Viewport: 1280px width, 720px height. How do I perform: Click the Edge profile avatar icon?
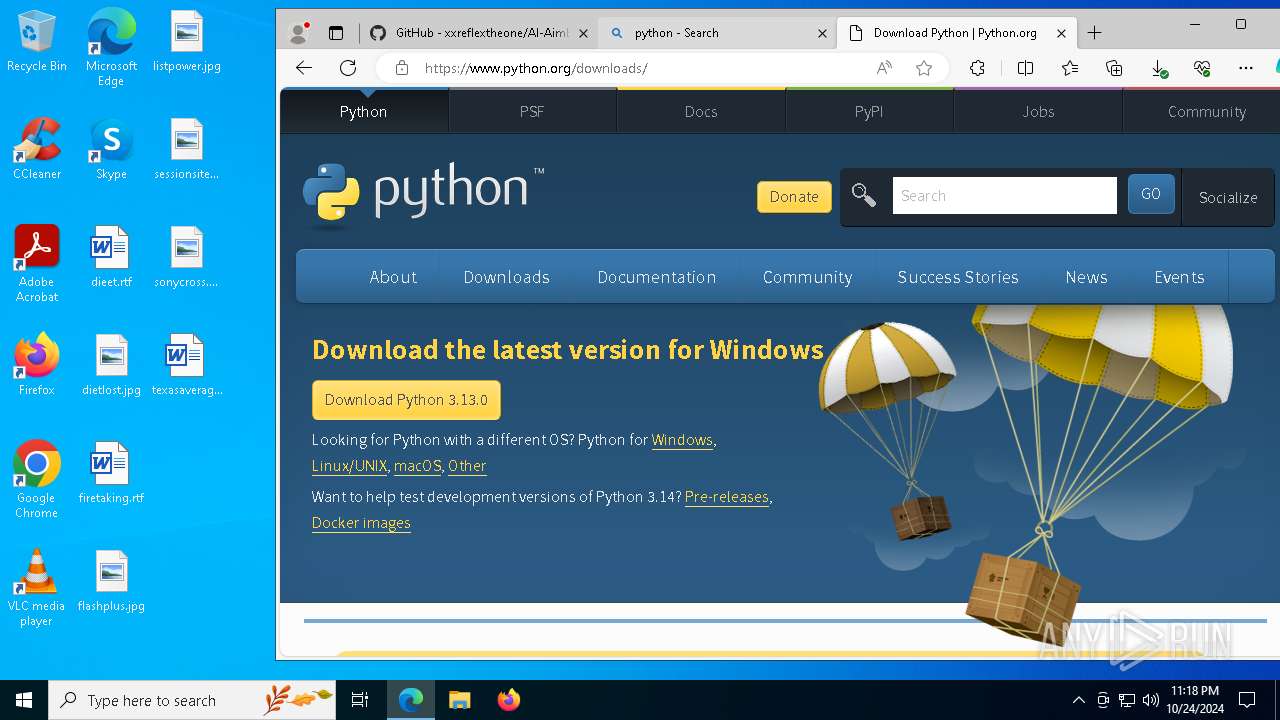[298, 33]
